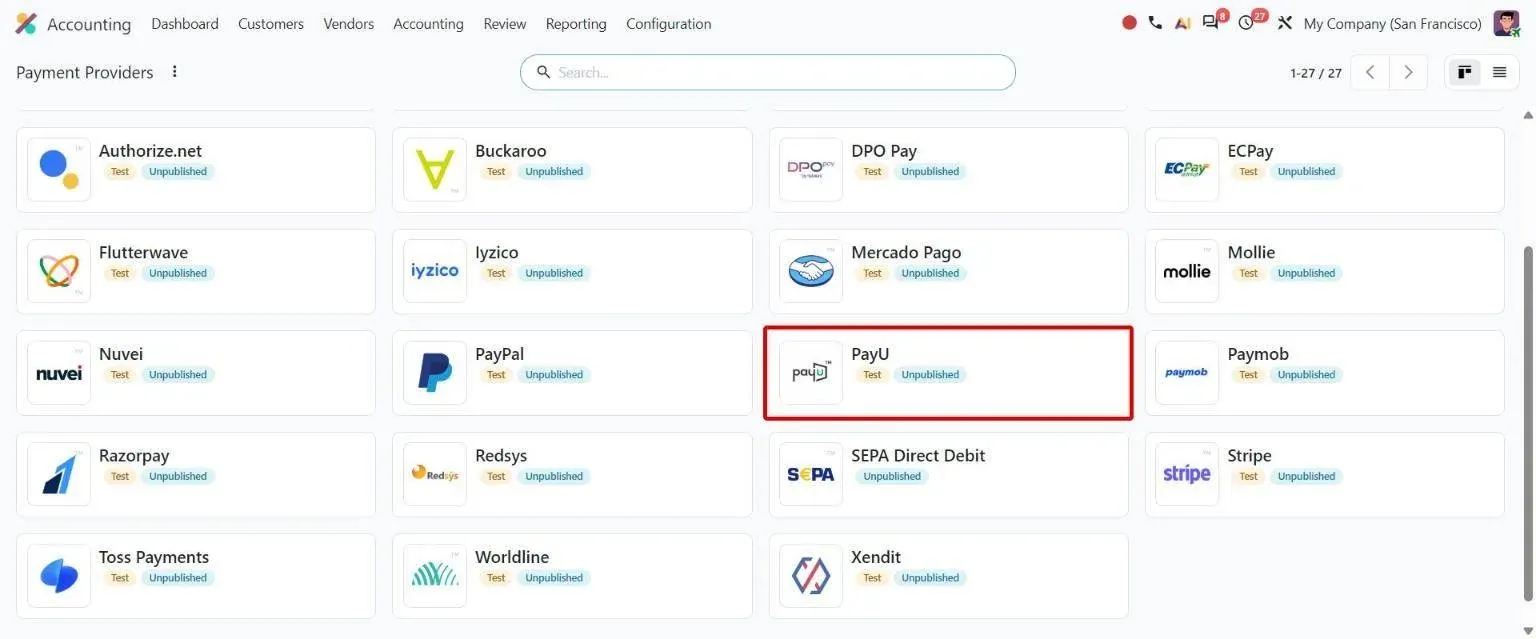Open the PayPal provider name
The width and height of the screenshot is (1536, 639).
coord(500,354)
